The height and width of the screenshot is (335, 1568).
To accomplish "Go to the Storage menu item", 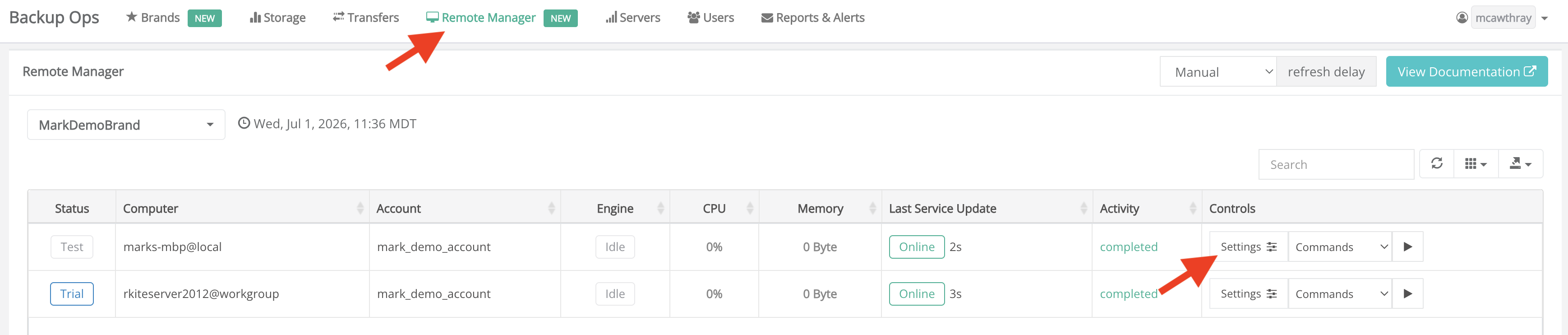I will click(277, 18).
